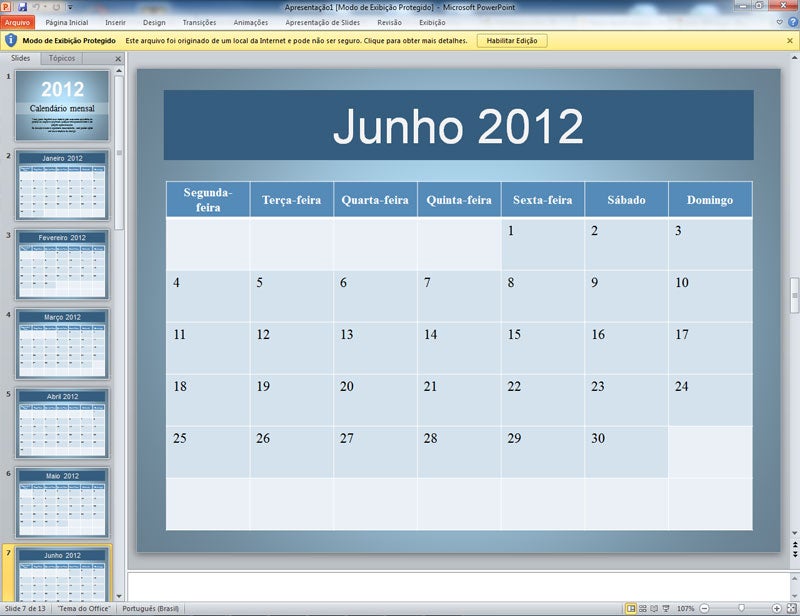Screen dimensions: 800x616
Task: Click the Junho 2012 slide title
Action: click(458, 126)
